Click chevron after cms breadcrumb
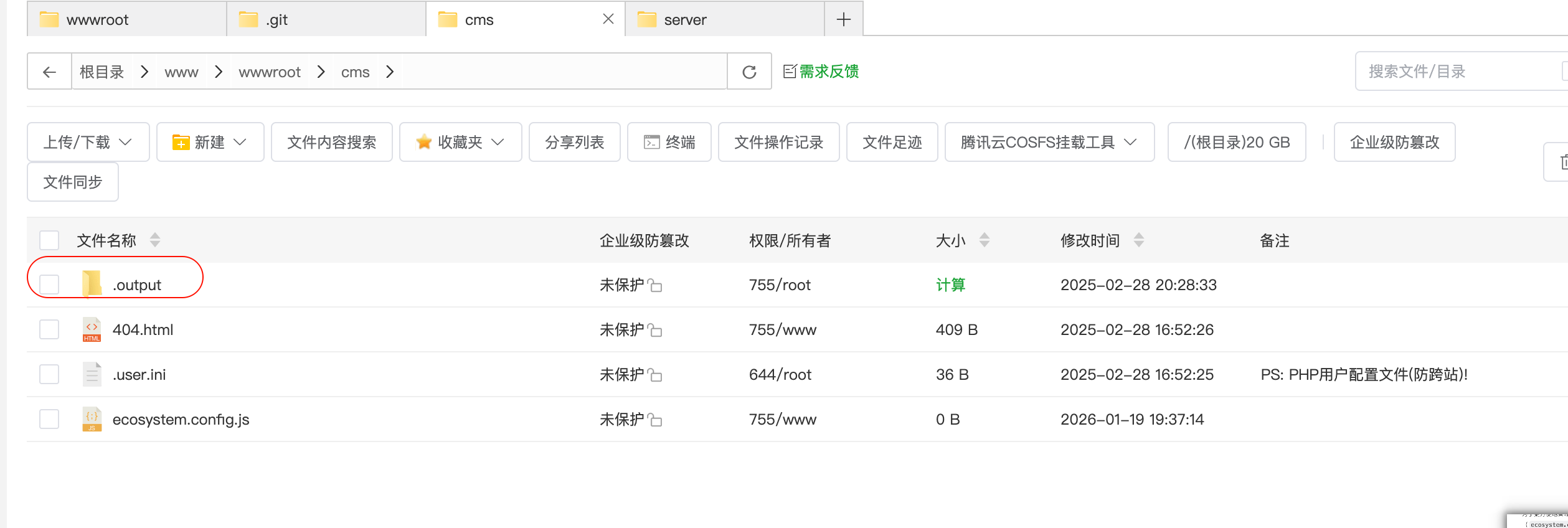Image resolution: width=1568 pixels, height=528 pixels. pyautogui.click(x=390, y=72)
